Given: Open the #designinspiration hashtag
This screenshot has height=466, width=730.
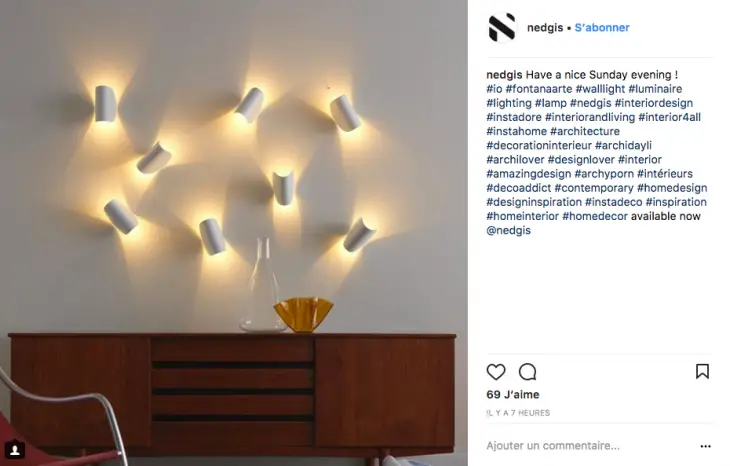Looking at the screenshot, I should pyautogui.click(x=534, y=202).
